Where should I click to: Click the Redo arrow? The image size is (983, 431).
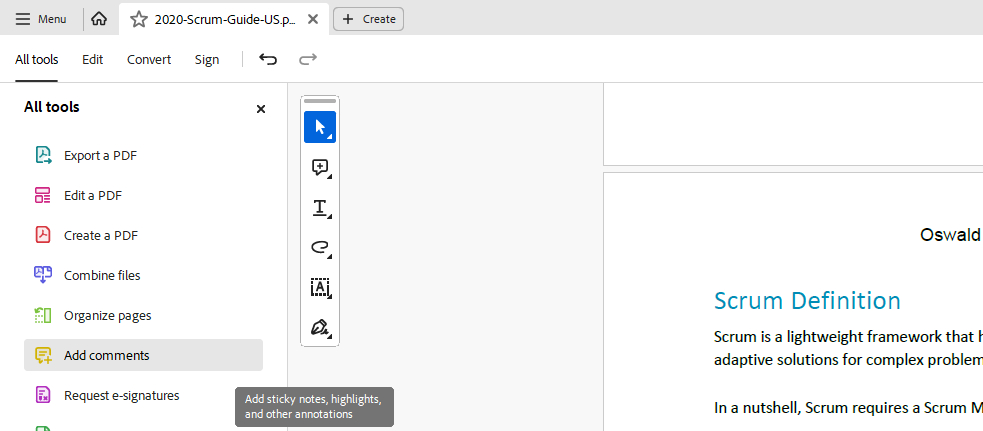[x=308, y=59]
